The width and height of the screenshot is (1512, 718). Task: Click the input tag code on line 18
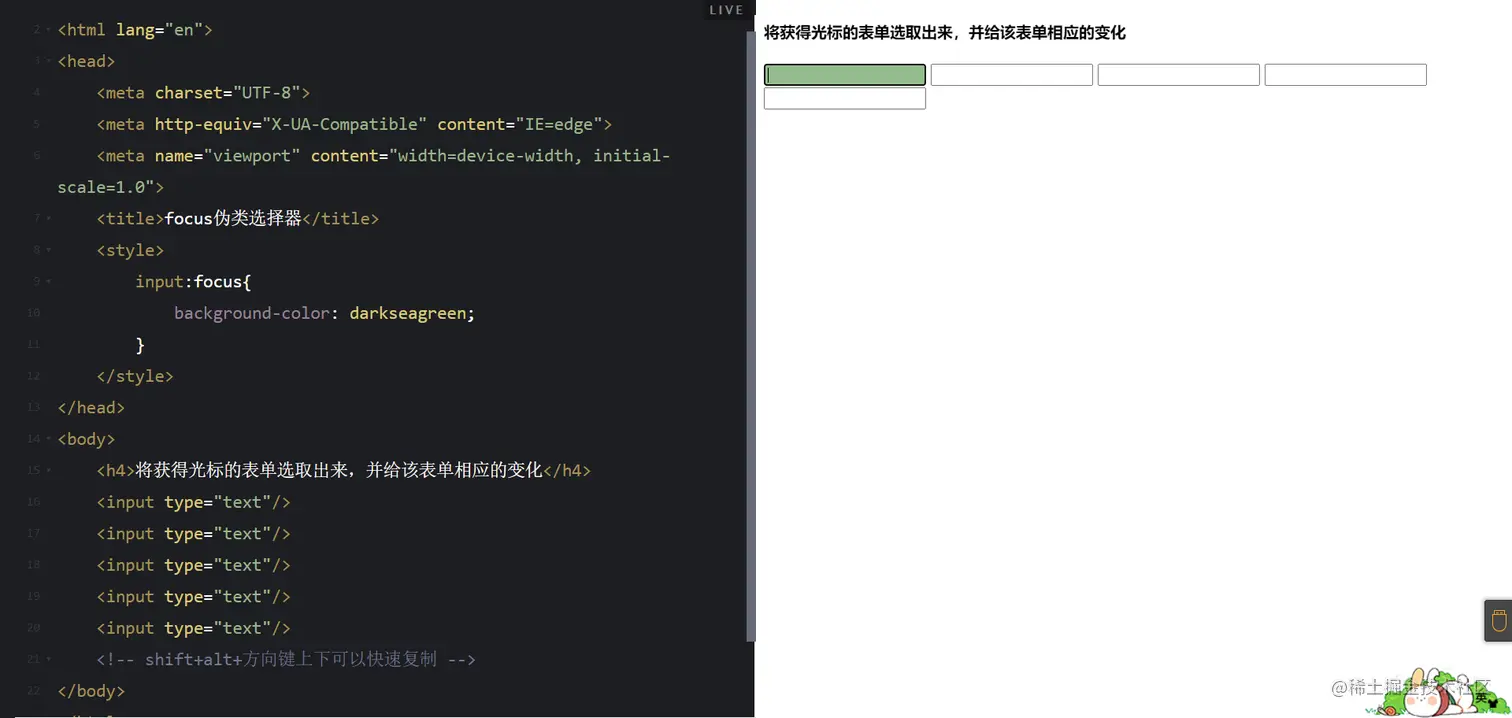click(x=194, y=565)
